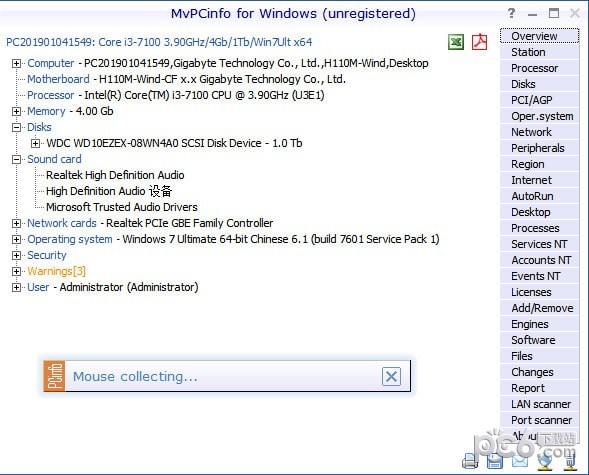Open the Licenses section
The width and height of the screenshot is (589, 475).
[539, 292]
